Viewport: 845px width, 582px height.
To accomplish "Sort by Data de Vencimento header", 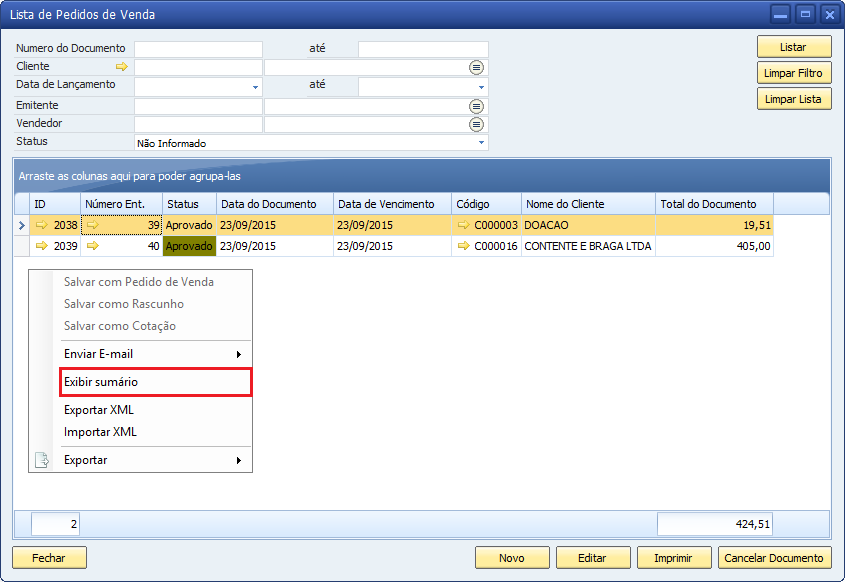I will [392, 204].
